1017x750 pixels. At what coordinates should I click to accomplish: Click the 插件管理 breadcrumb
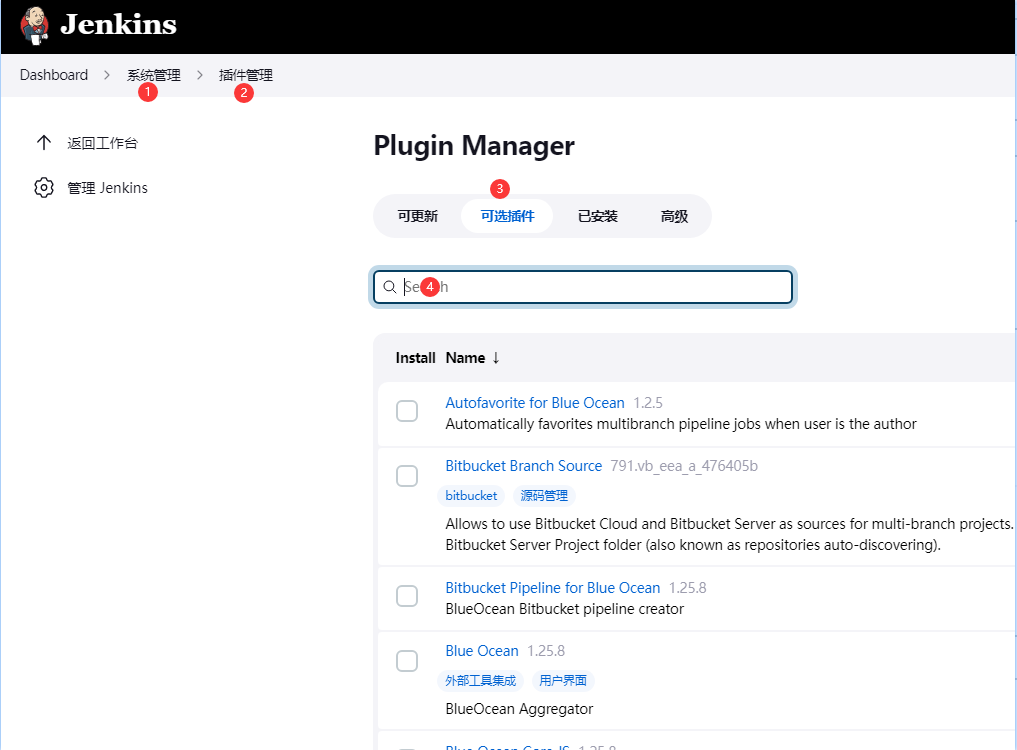[246, 75]
